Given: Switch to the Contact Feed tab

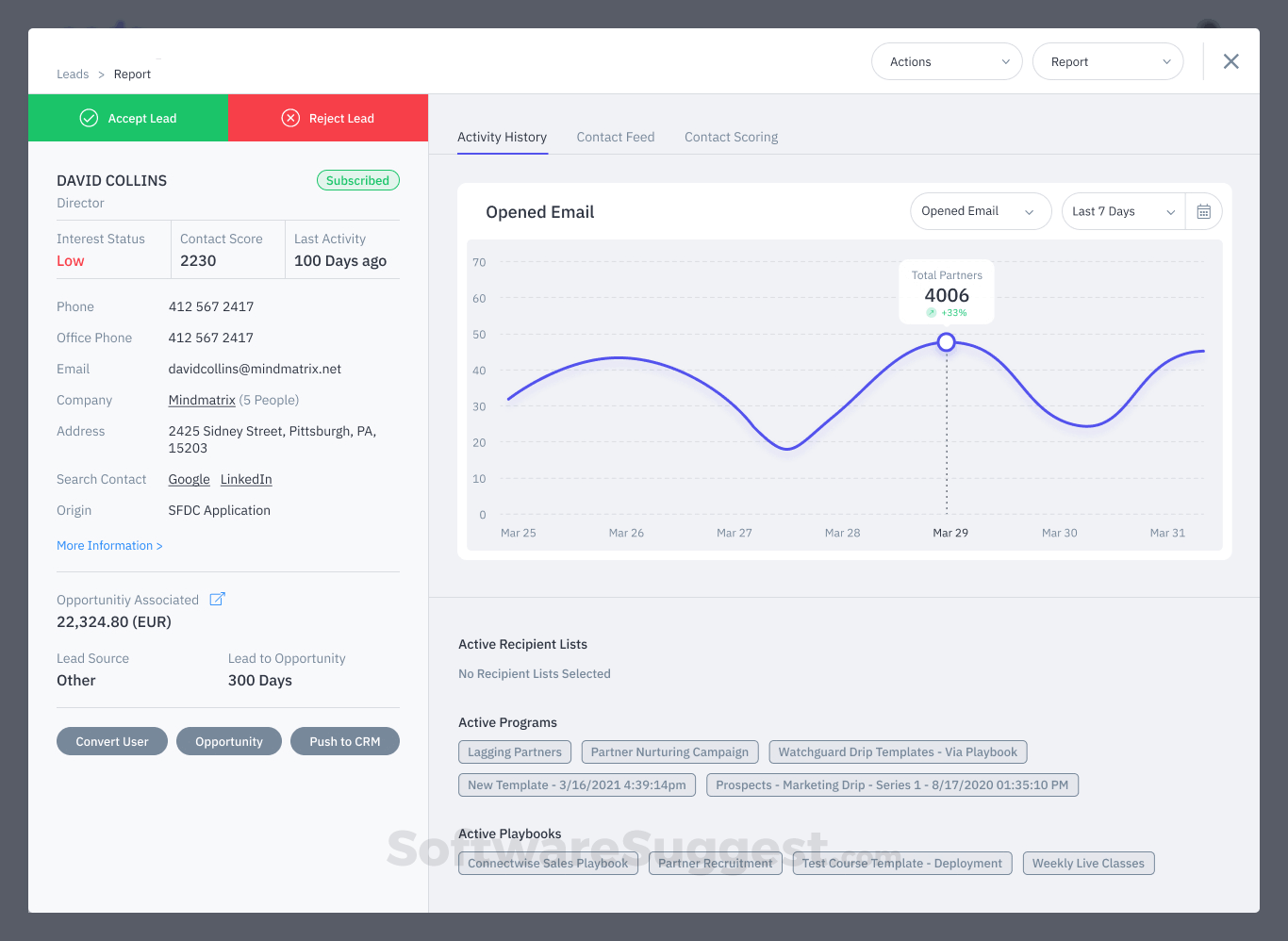Looking at the screenshot, I should coord(615,137).
